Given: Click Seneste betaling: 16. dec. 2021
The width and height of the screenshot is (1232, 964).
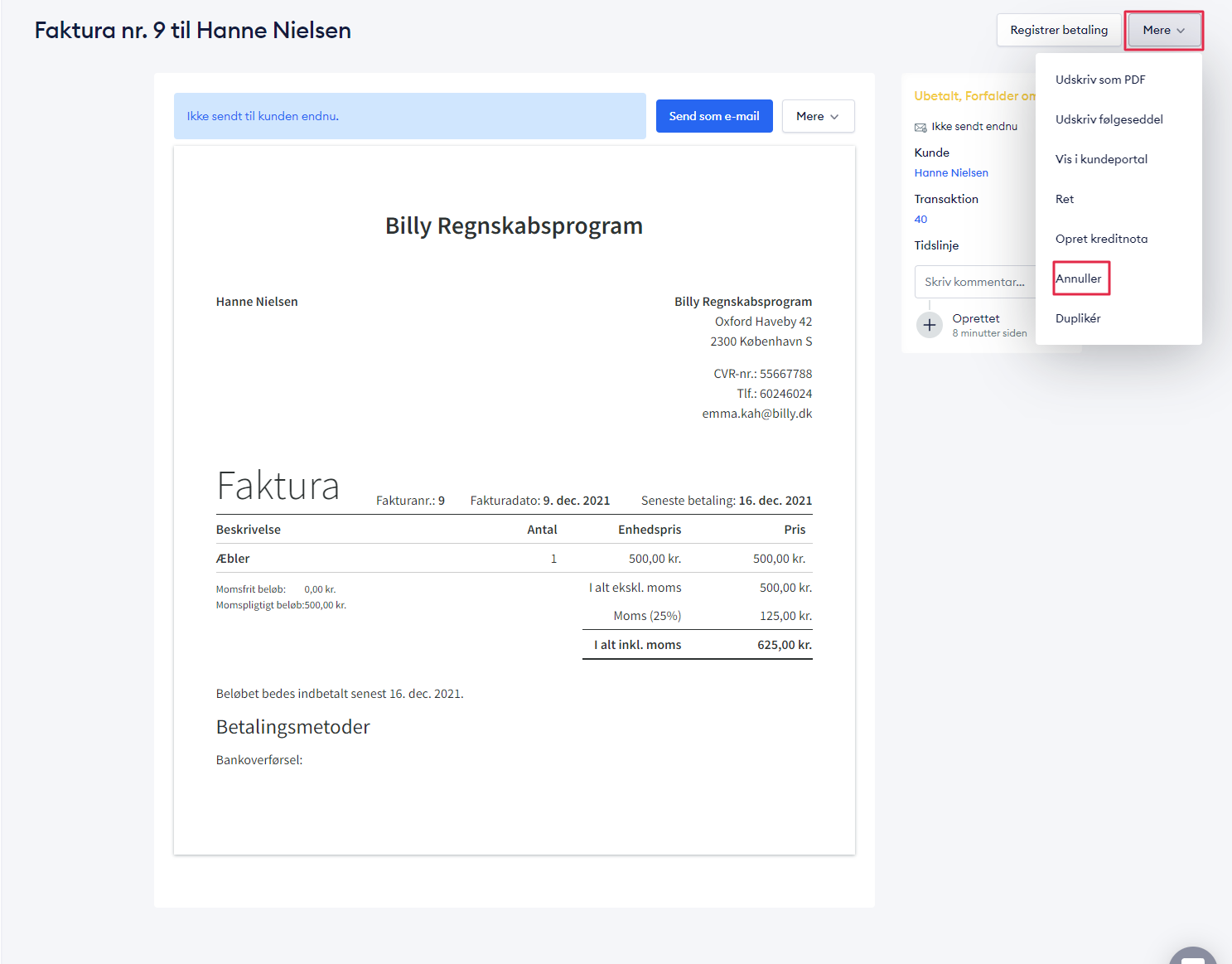Looking at the screenshot, I should 727,501.
